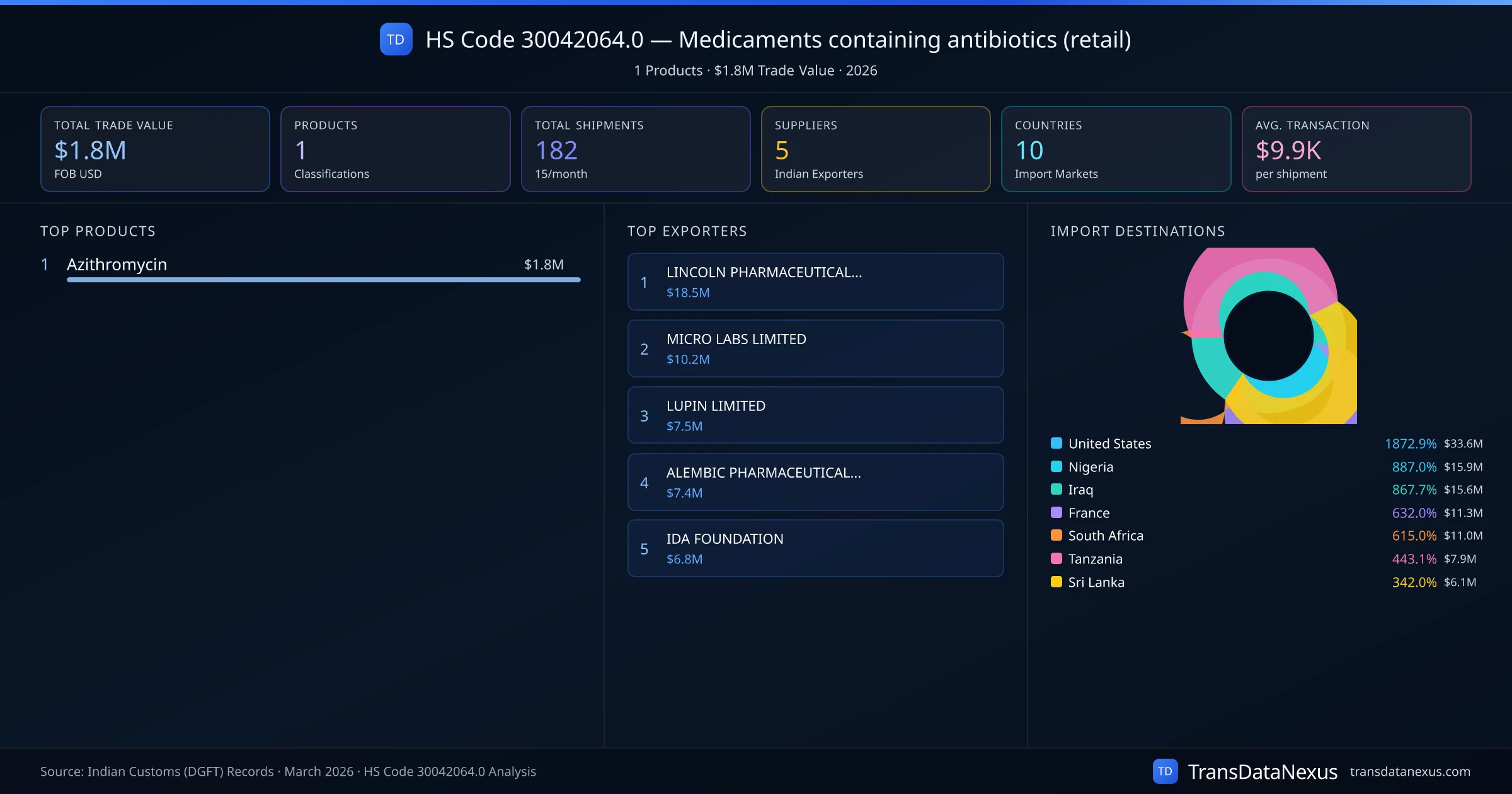1512x794 pixels.
Task: Click the TransDataNexus brand name
Action: click(1262, 771)
